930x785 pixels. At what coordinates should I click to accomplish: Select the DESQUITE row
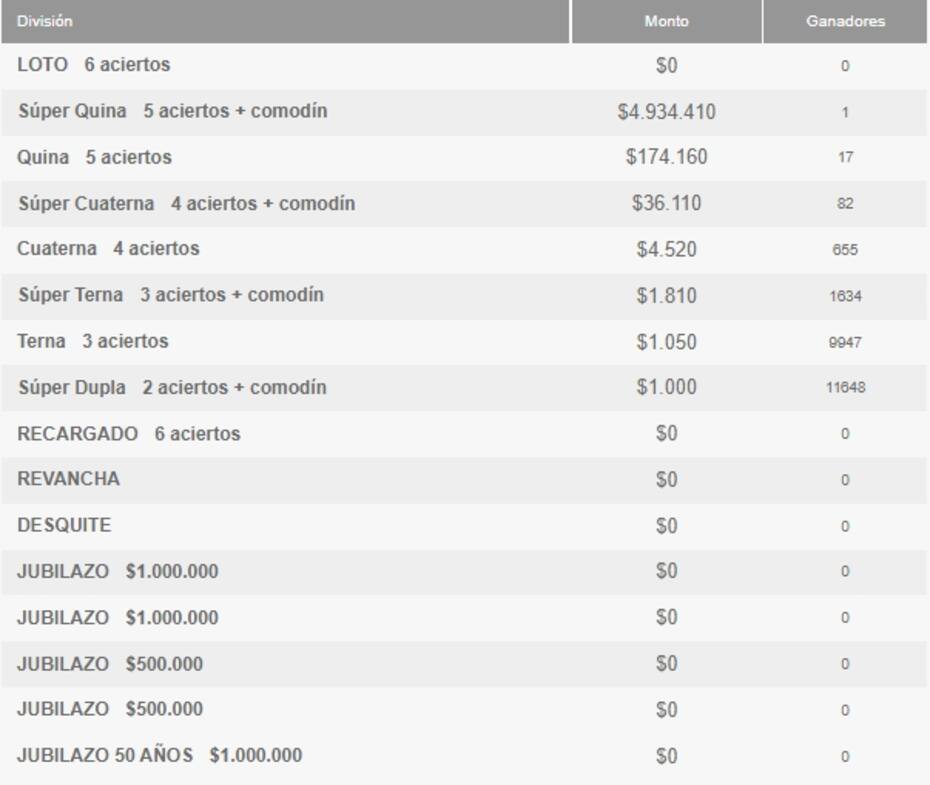coord(464,526)
